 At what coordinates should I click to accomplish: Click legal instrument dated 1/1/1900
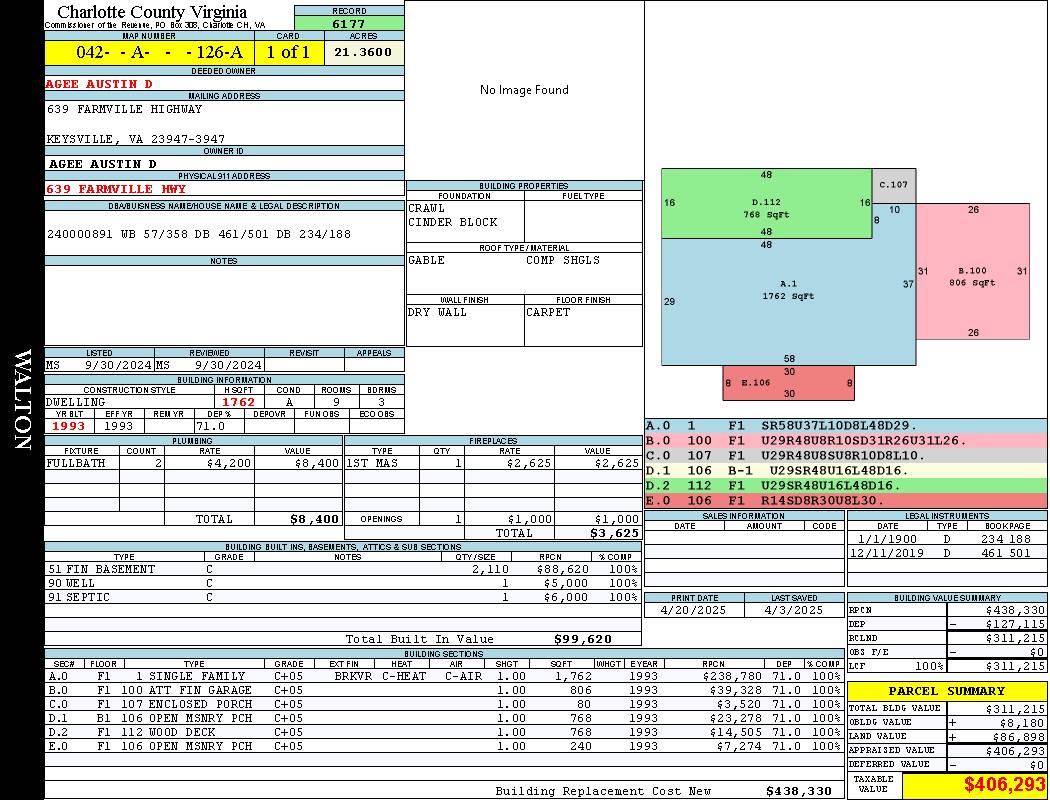coord(947,539)
